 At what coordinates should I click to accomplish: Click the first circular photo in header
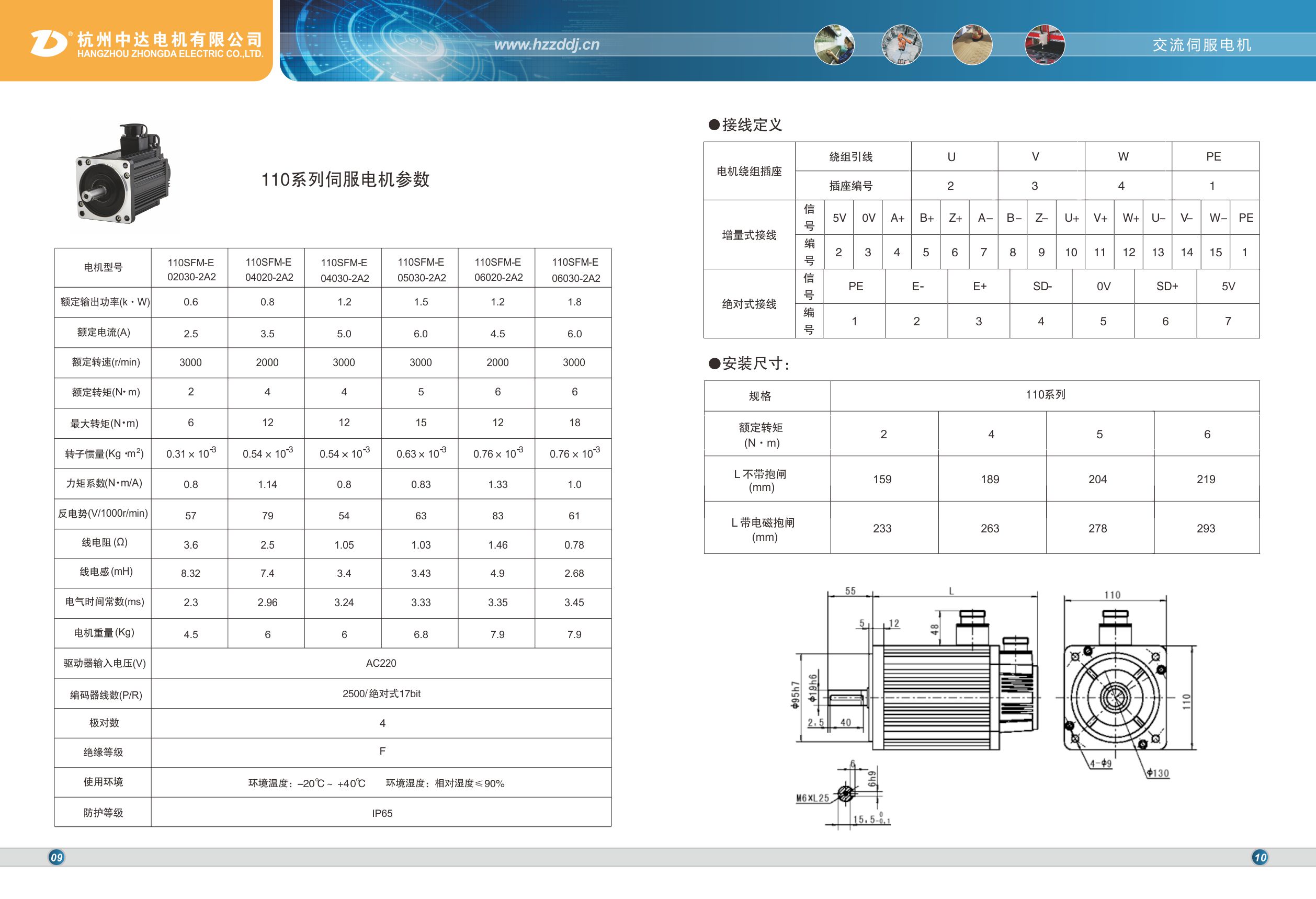pyautogui.click(x=834, y=45)
